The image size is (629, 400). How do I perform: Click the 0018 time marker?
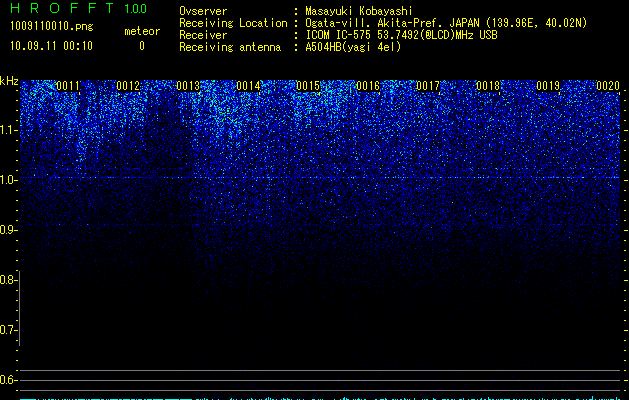click(488, 86)
